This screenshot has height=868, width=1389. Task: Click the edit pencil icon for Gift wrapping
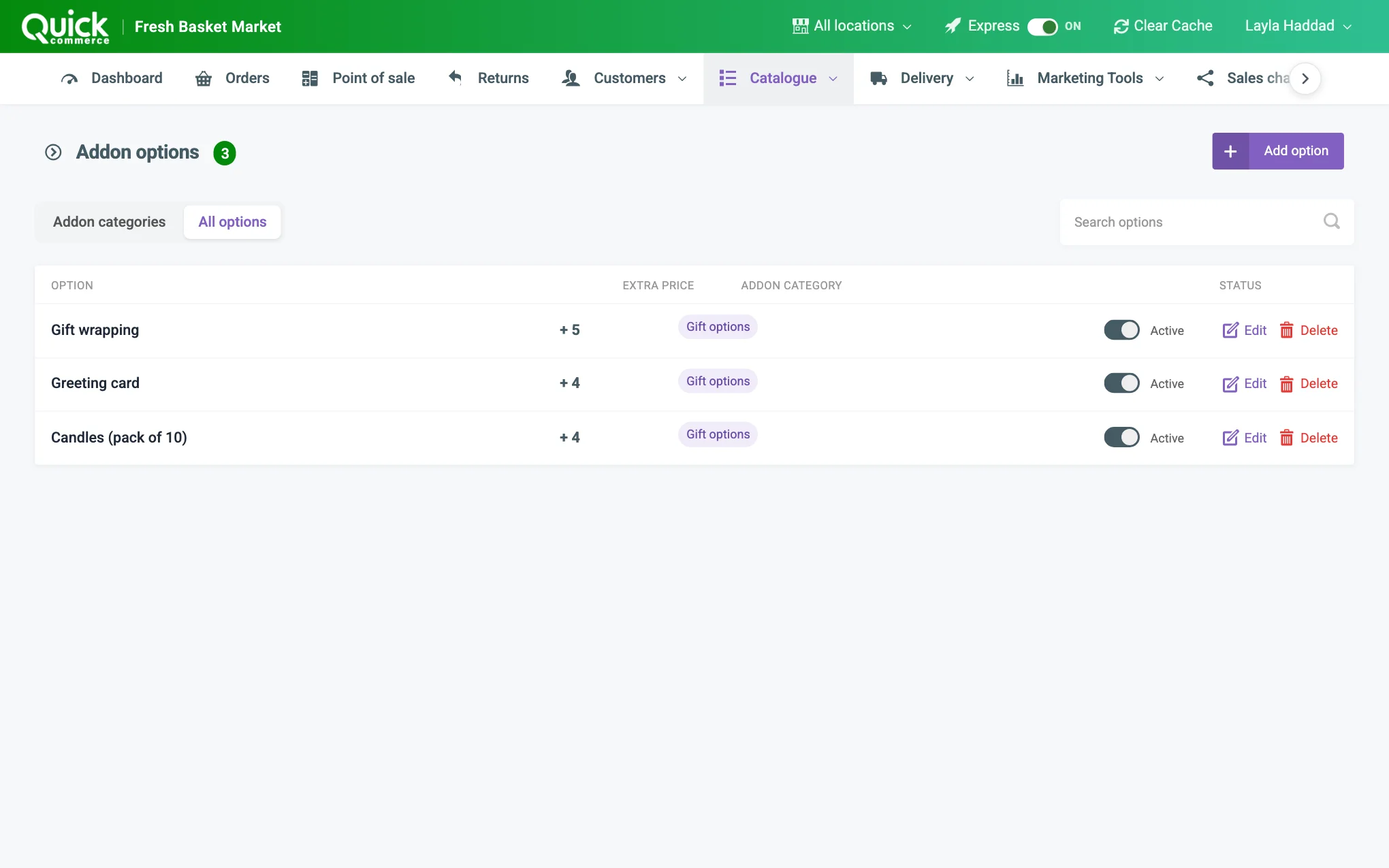[x=1230, y=331]
